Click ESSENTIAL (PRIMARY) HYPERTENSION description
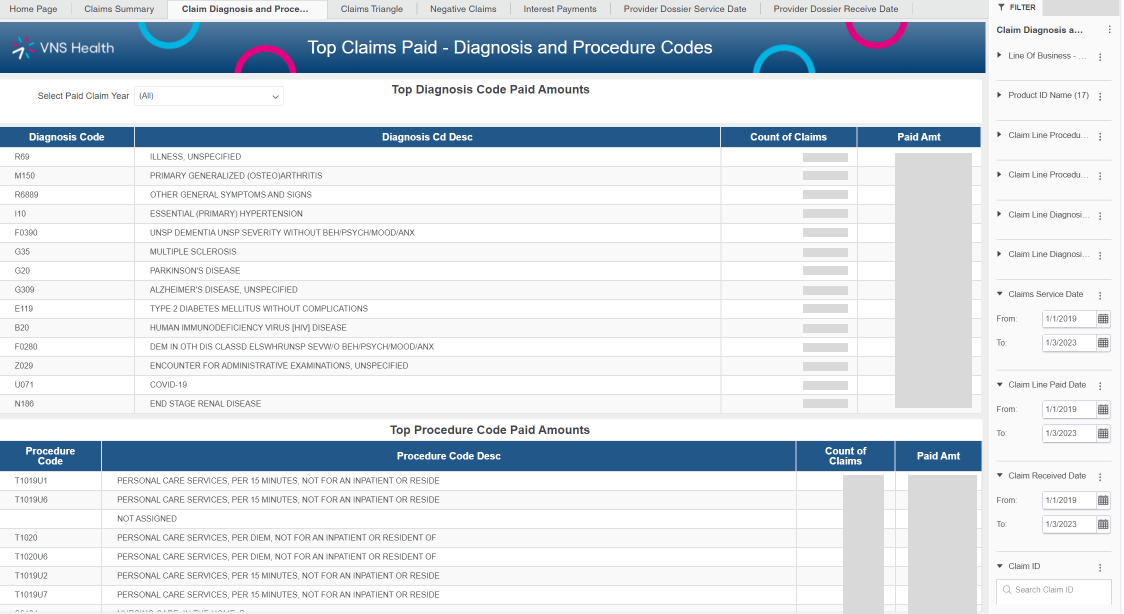Image resolution: width=1124 pixels, height=614 pixels. tap(226, 214)
